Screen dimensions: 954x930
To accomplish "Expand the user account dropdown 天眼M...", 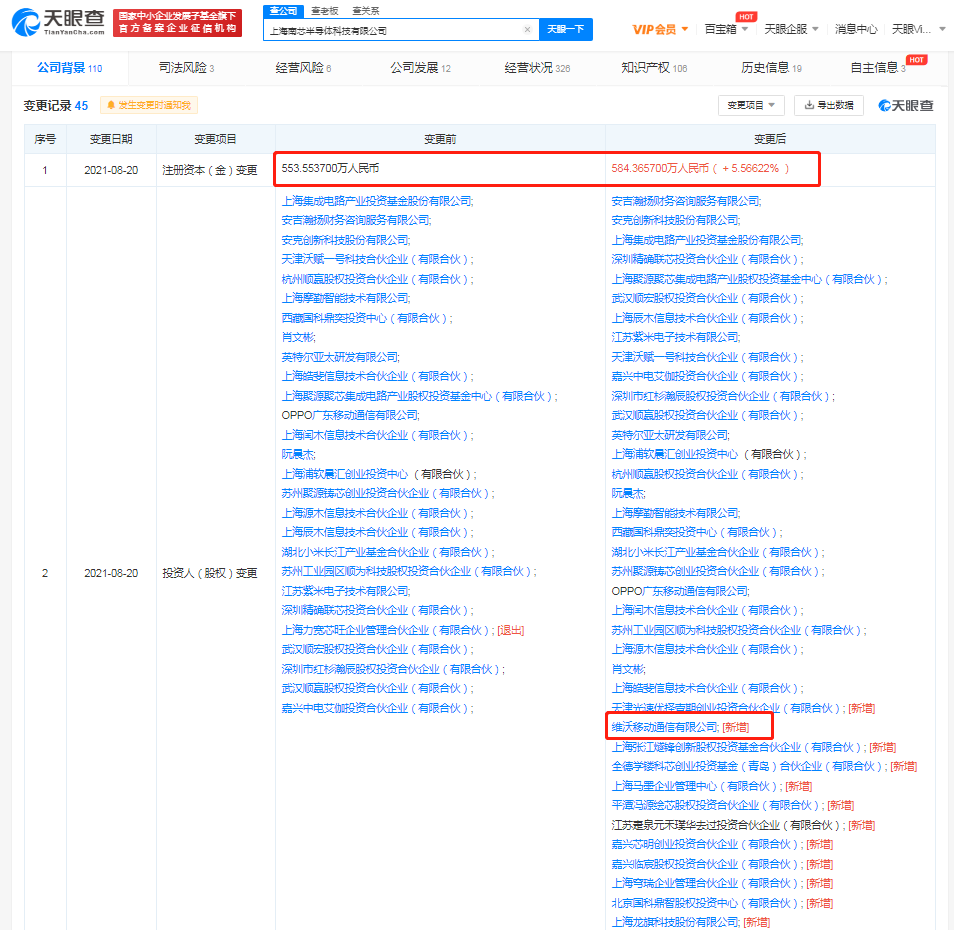I will [x=918, y=29].
